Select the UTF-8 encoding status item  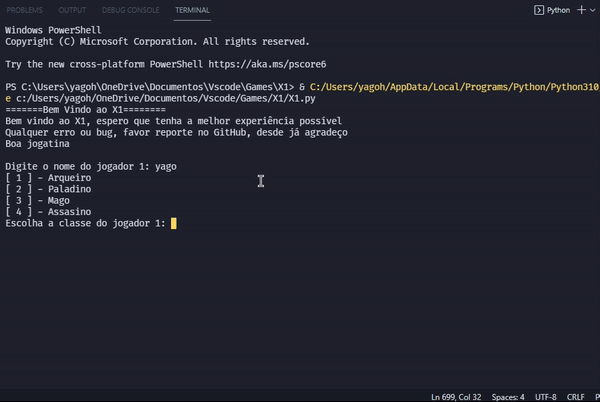545,397
